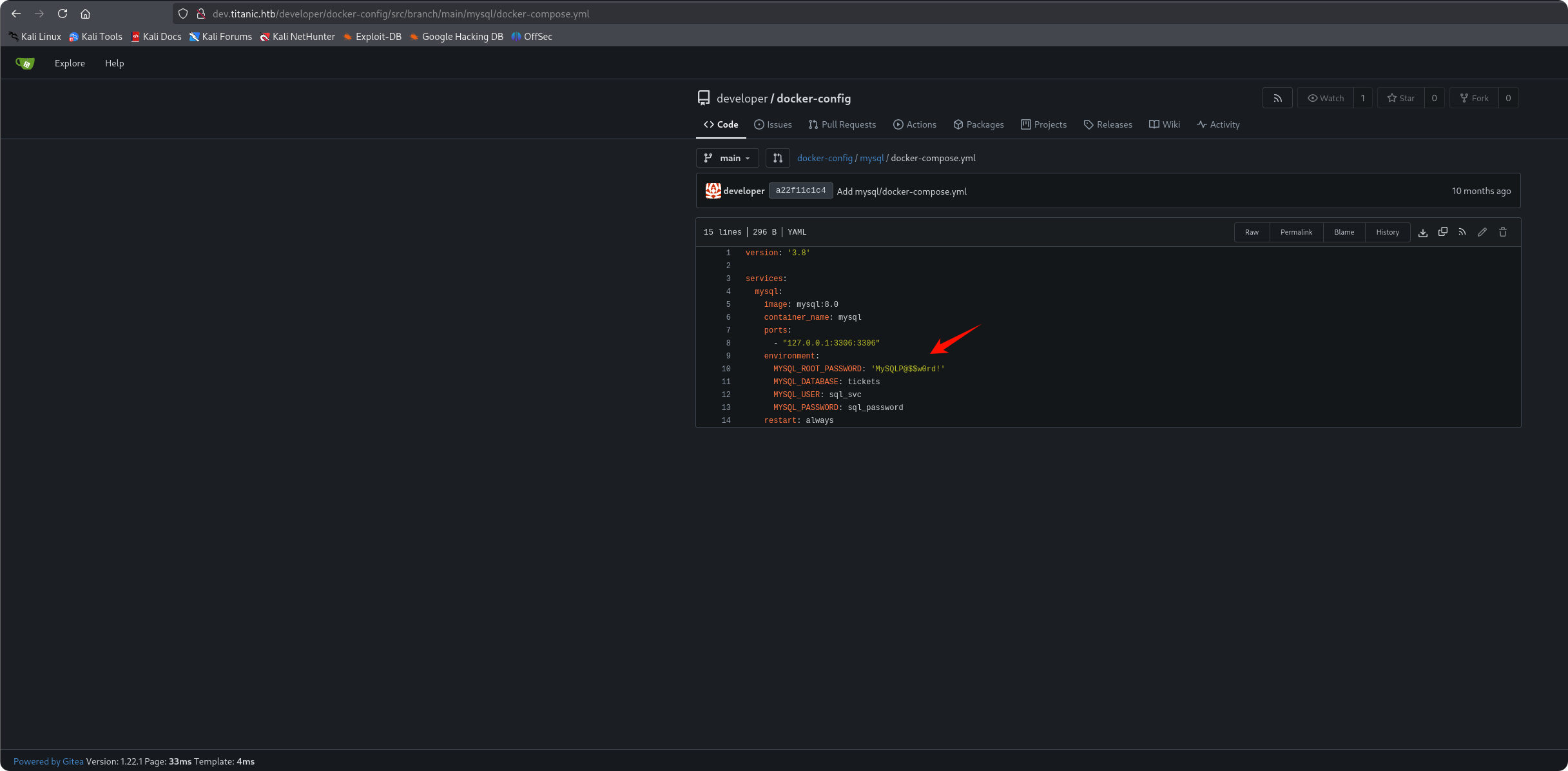1568x771 pixels.
Task: Open the Gitea home logo
Action: [x=24, y=63]
